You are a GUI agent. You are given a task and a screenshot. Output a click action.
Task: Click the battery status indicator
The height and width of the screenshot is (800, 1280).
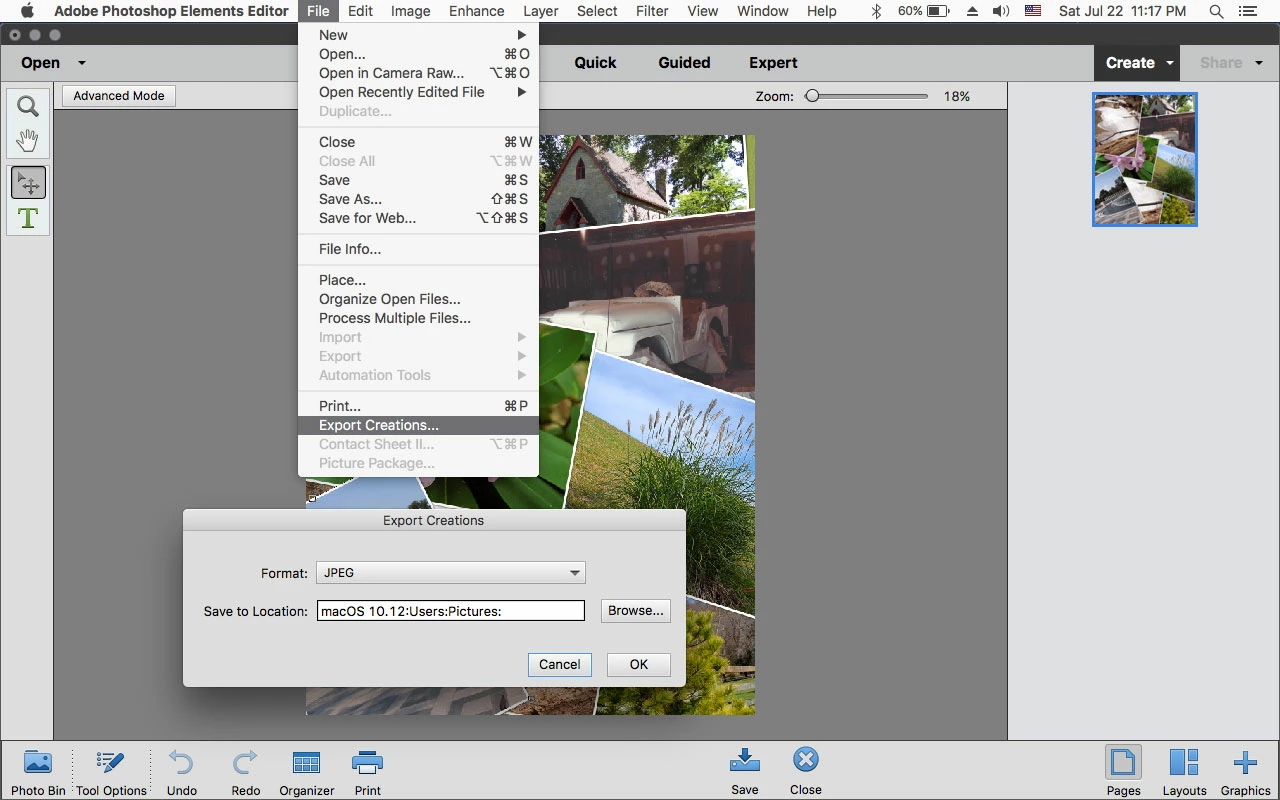[924, 11]
